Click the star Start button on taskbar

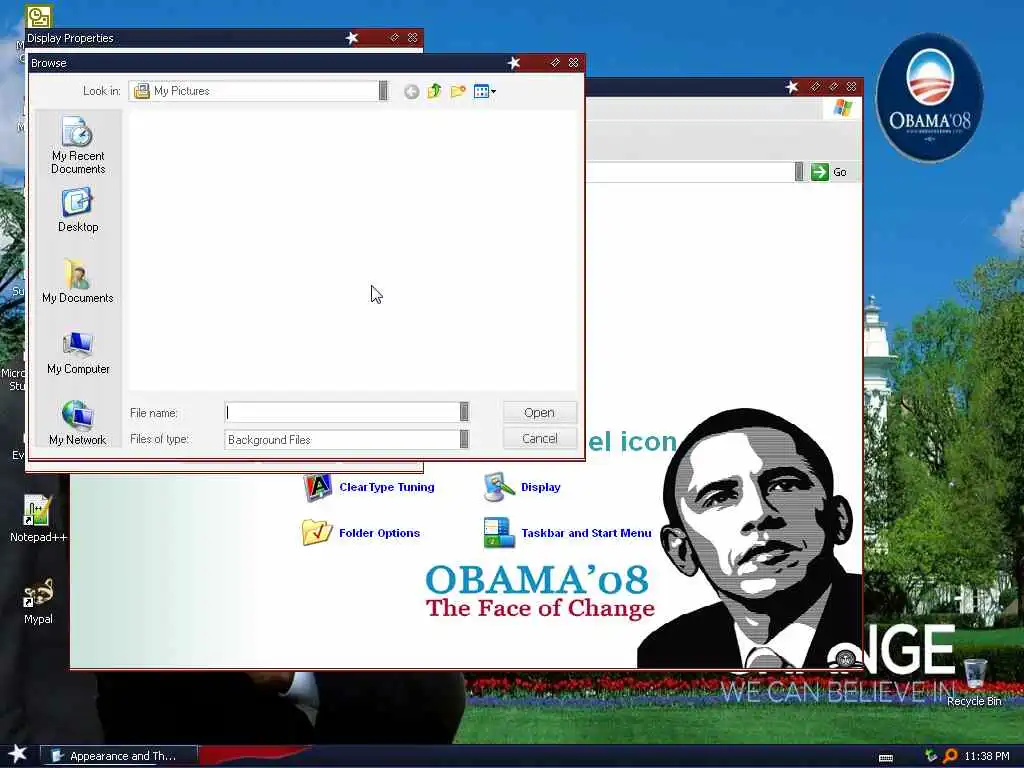click(x=18, y=754)
